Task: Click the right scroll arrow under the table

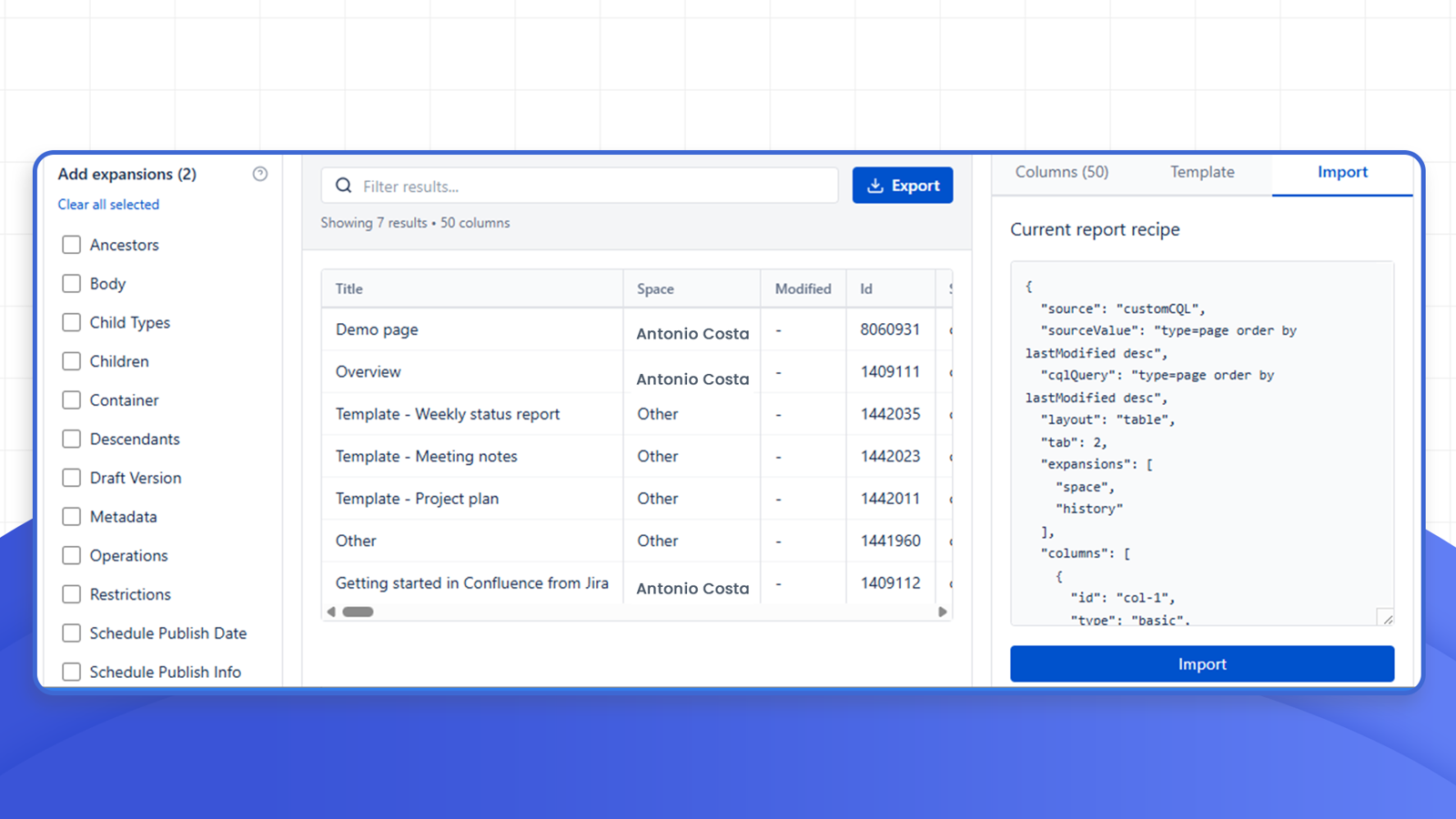Action: [x=943, y=612]
